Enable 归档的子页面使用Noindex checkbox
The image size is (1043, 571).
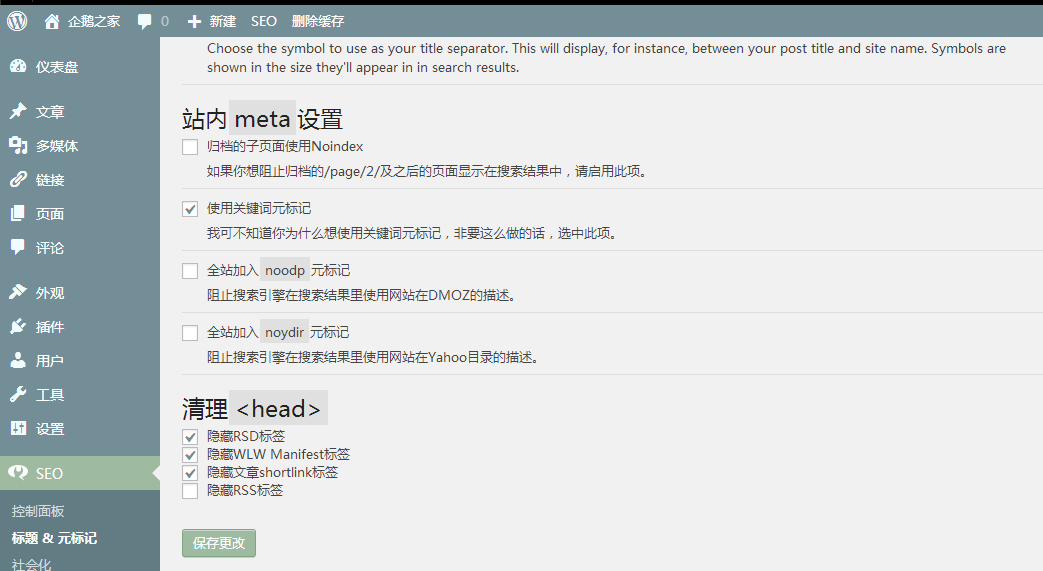(x=190, y=147)
